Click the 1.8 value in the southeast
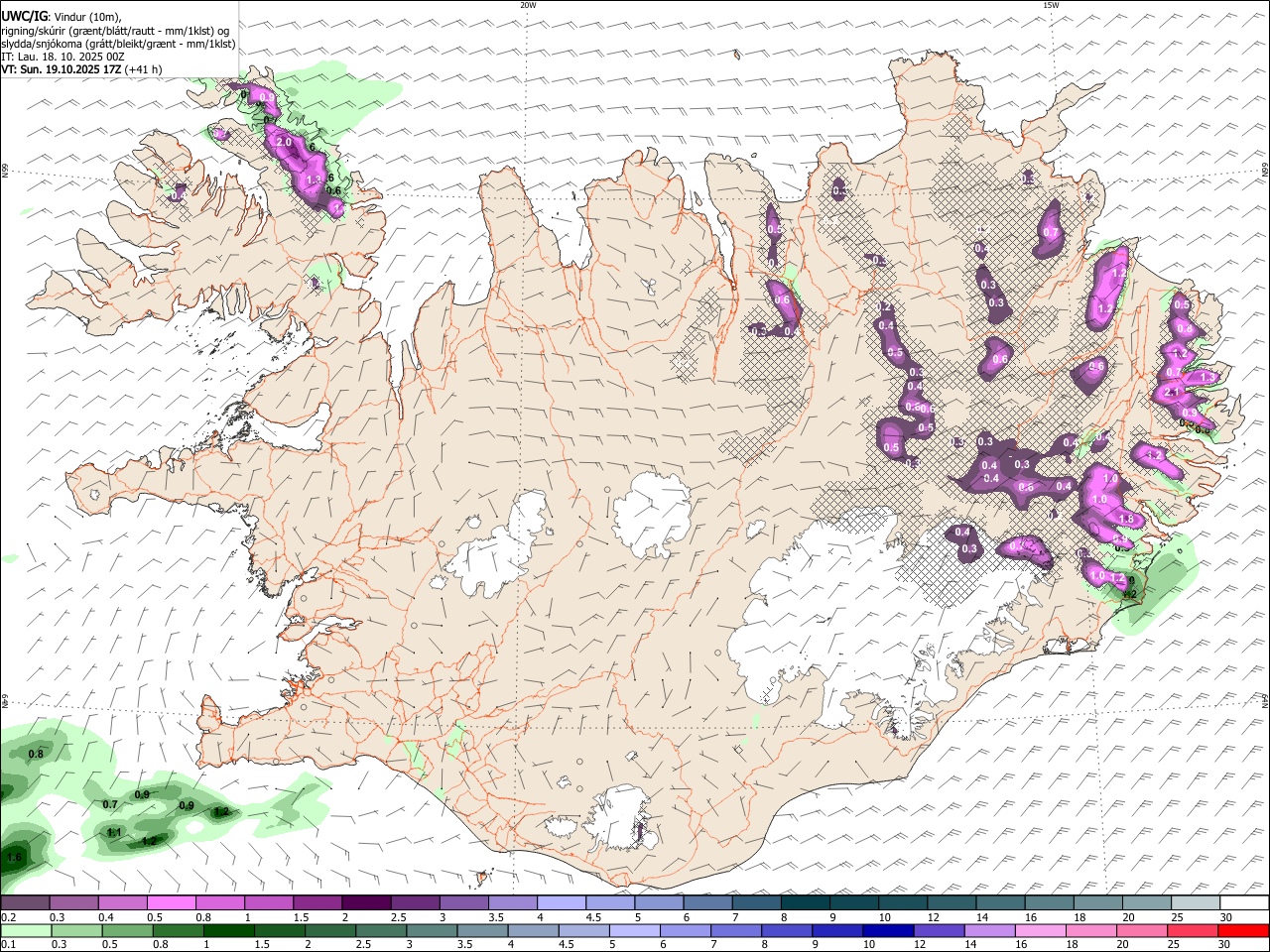Image resolution: width=1270 pixels, height=952 pixels. [x=1126, y=519]
